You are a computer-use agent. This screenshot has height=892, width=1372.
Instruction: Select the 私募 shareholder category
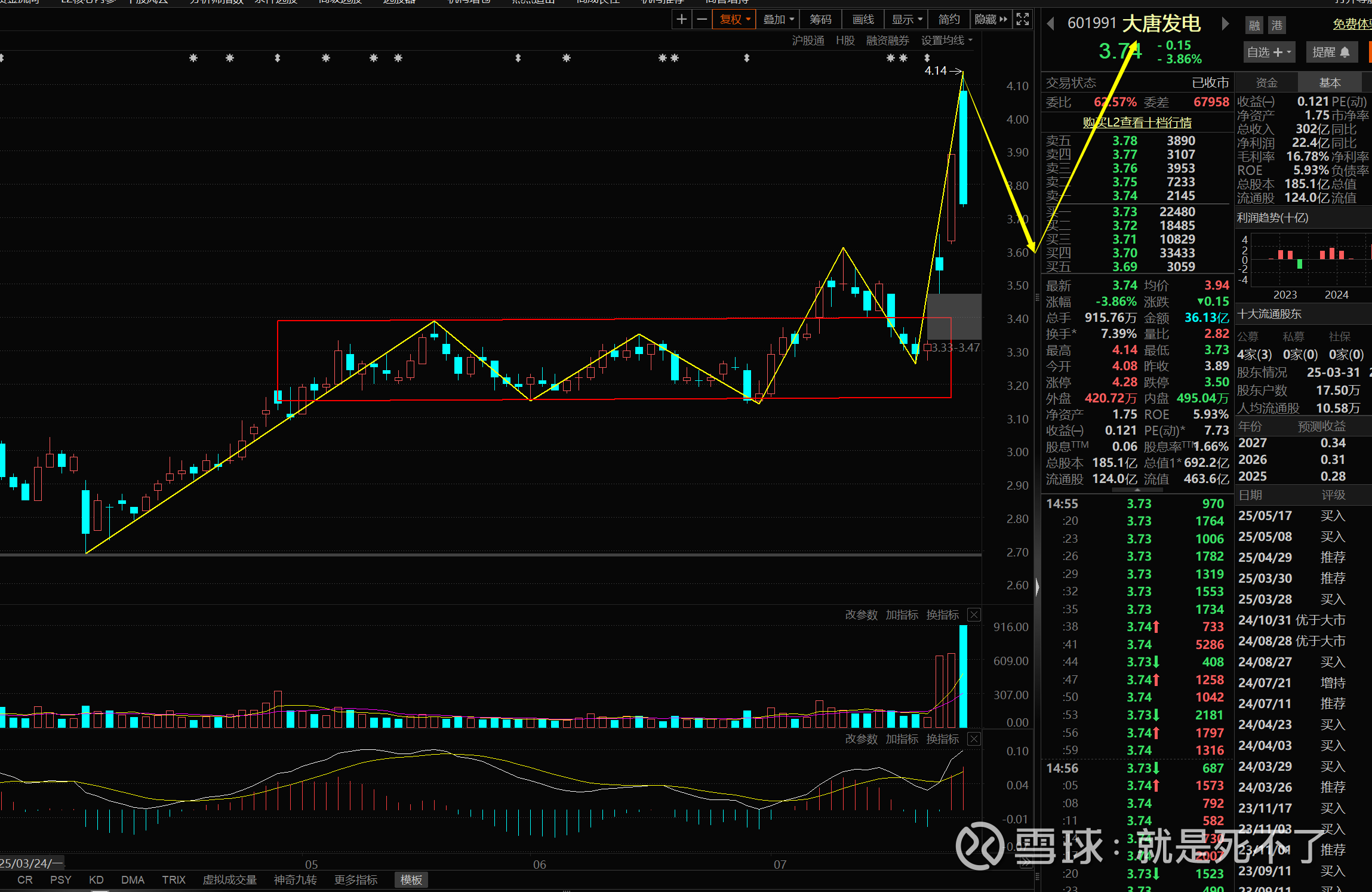pyautogui.click(x=1294, y=337)
